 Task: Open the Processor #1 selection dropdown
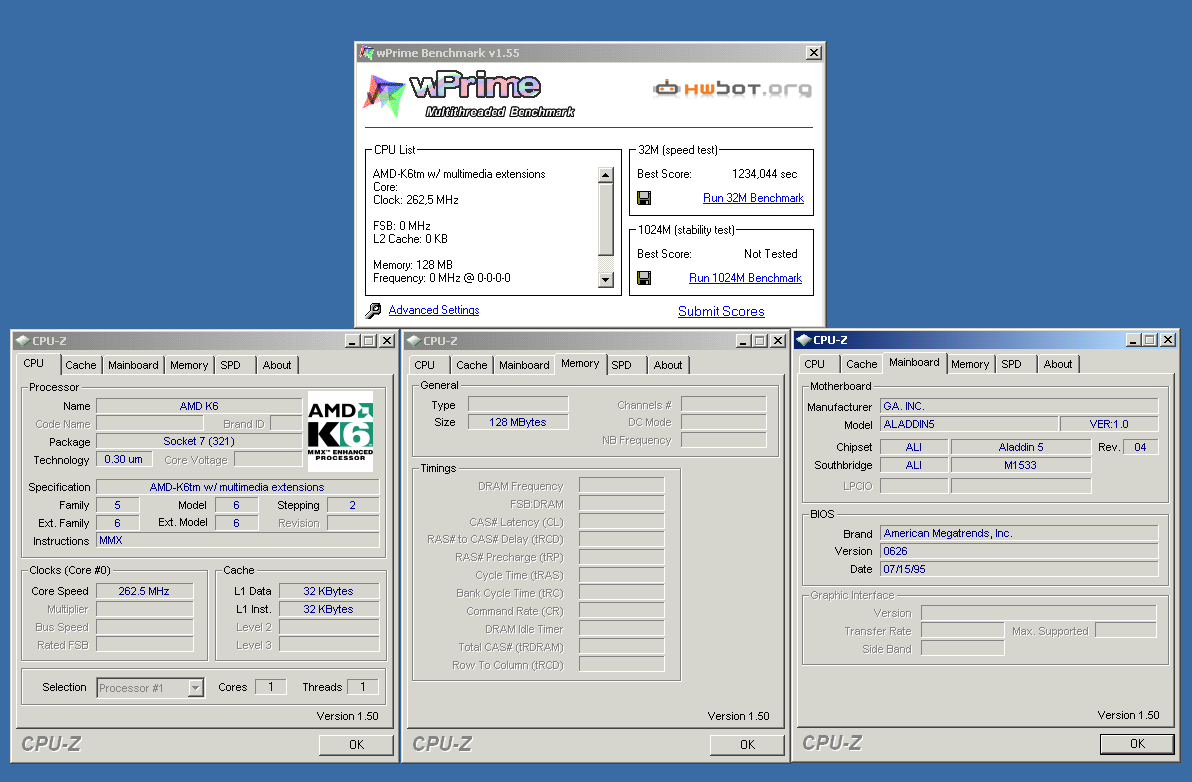pos(195,688)
